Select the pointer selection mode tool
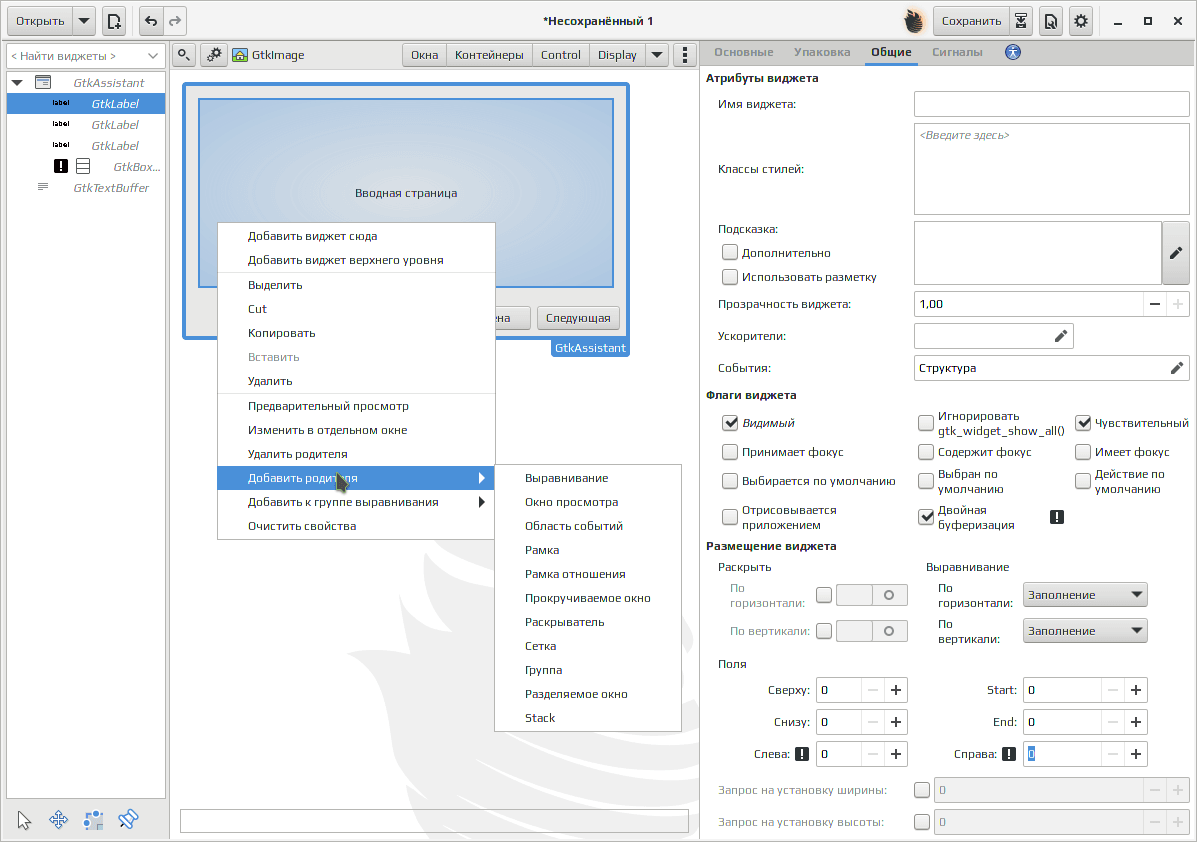This screenshot has height=842, width=1197. coord(24,821)
